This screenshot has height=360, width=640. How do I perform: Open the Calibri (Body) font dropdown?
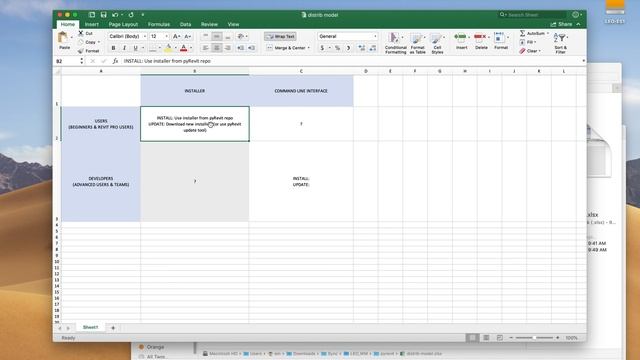[x=144, y=36]
